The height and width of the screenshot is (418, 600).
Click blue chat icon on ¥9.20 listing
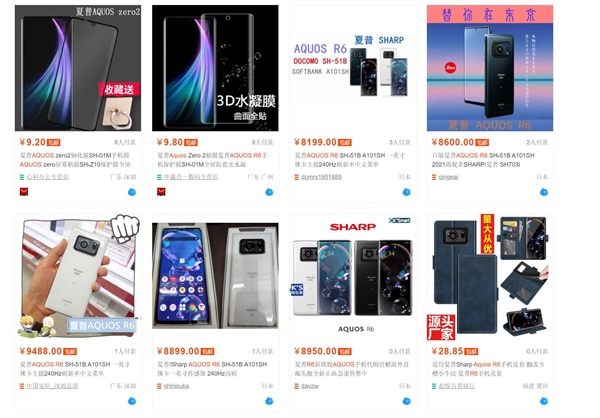click(132, 192)
